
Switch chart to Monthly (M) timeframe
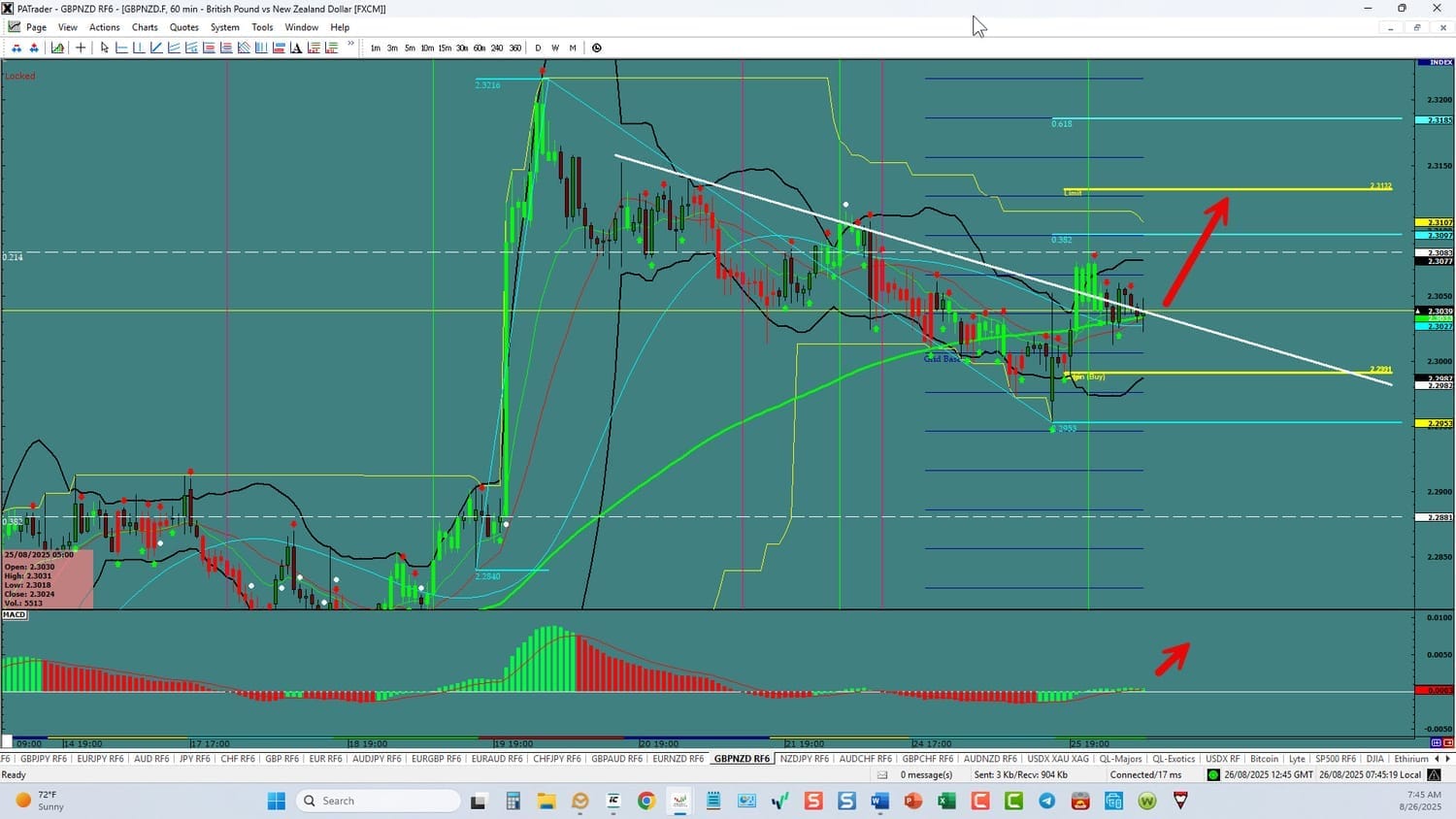(573, 48)
